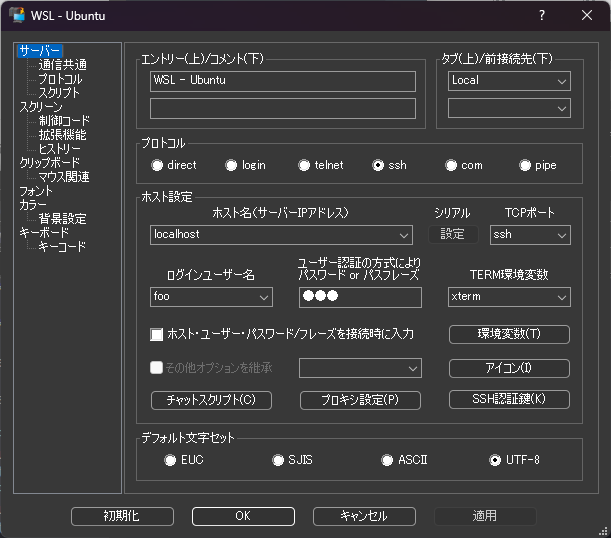Click the 環境変数(T) button

(x=509, y=334)
